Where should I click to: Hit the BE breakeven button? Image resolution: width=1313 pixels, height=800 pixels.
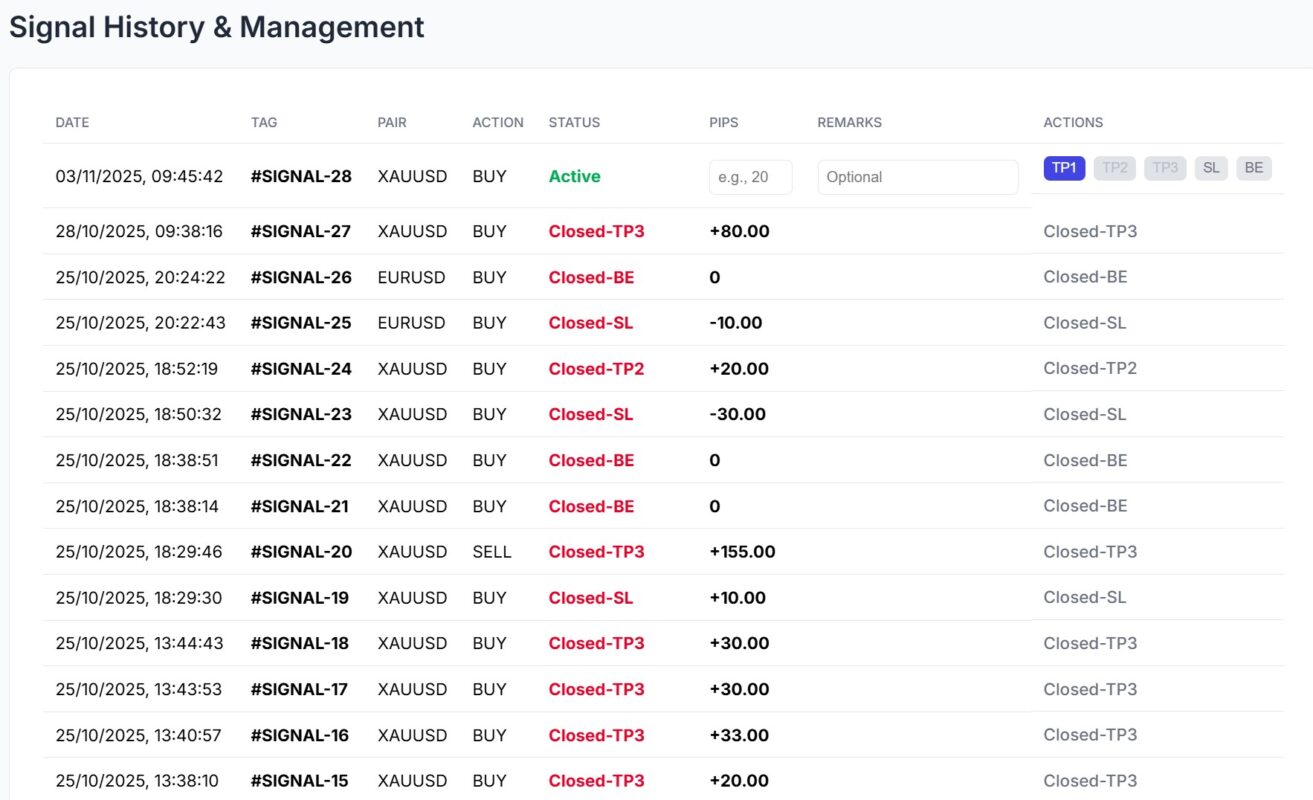[1253, 168]
